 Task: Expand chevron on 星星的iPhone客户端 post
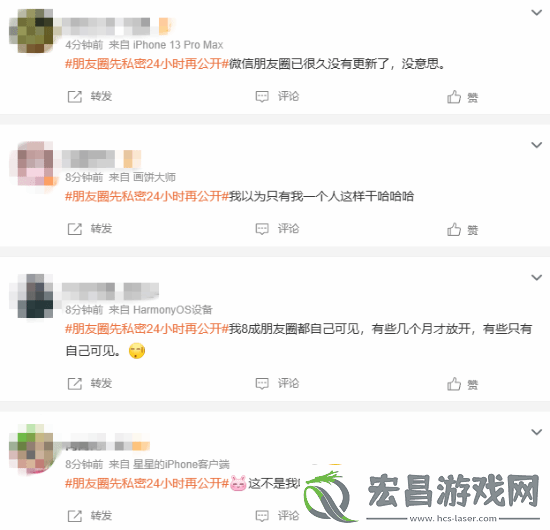point(537,432)
